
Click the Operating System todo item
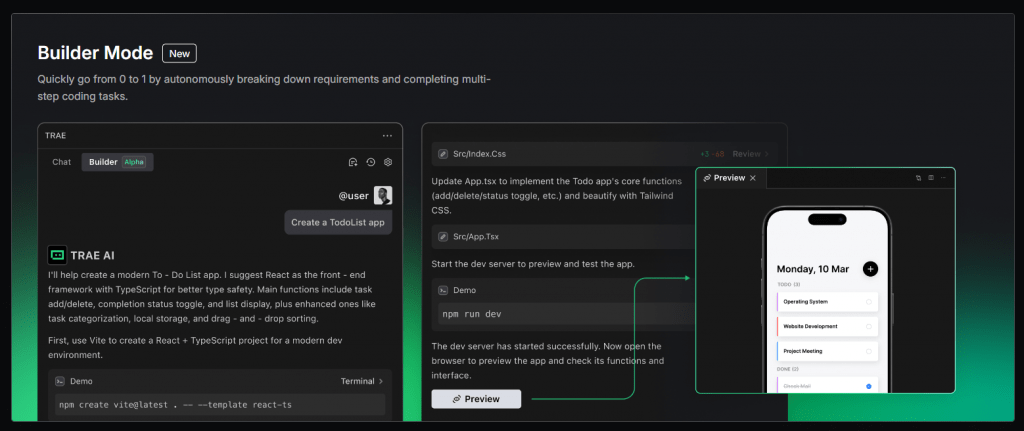tap(827, 302)
